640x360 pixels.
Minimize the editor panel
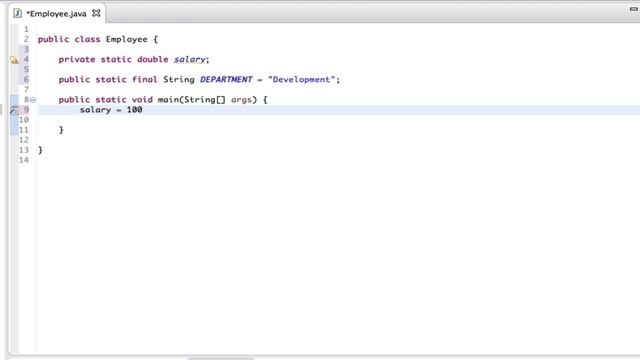(634, 9)
